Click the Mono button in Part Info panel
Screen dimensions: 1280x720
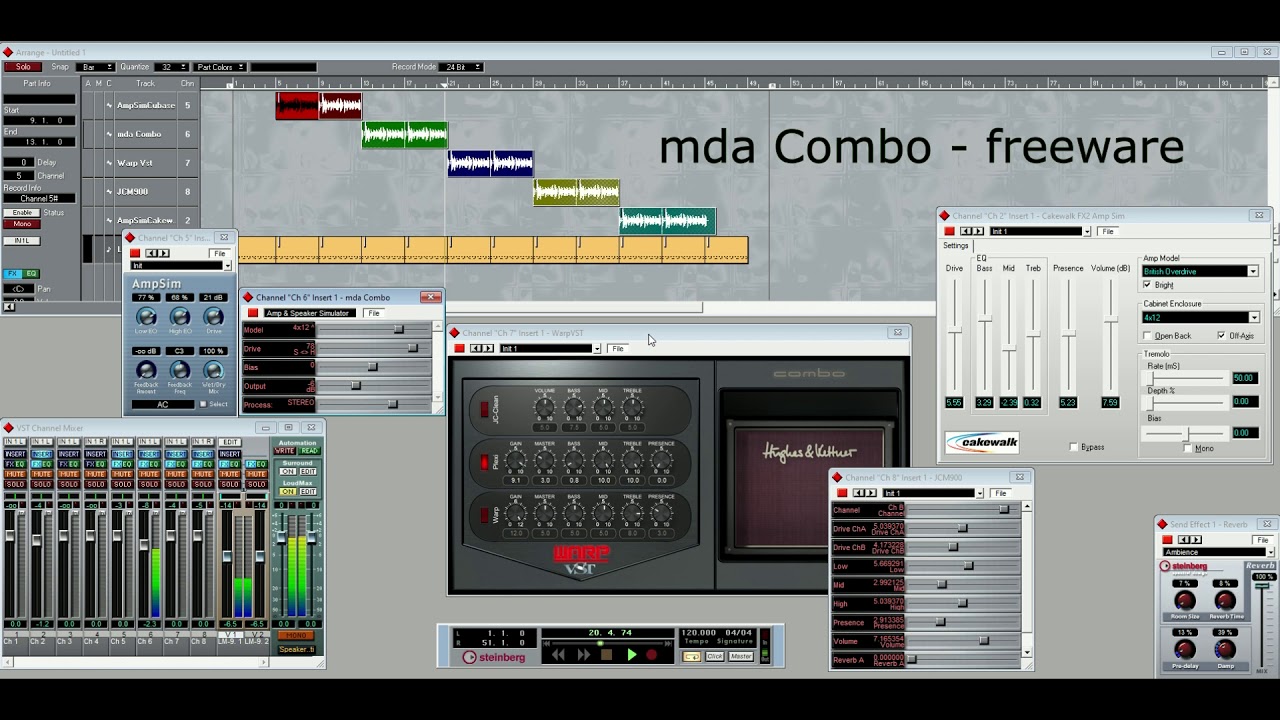(22, 224)
